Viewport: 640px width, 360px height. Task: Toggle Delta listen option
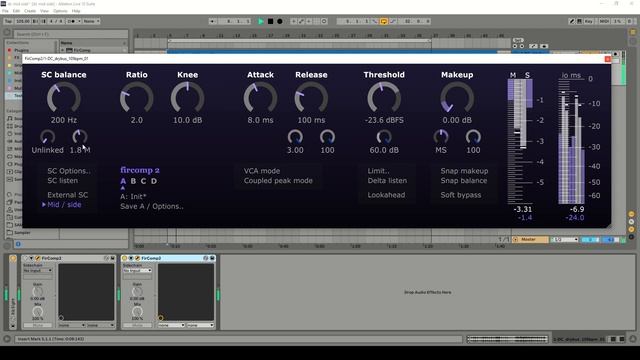(387, 180)
